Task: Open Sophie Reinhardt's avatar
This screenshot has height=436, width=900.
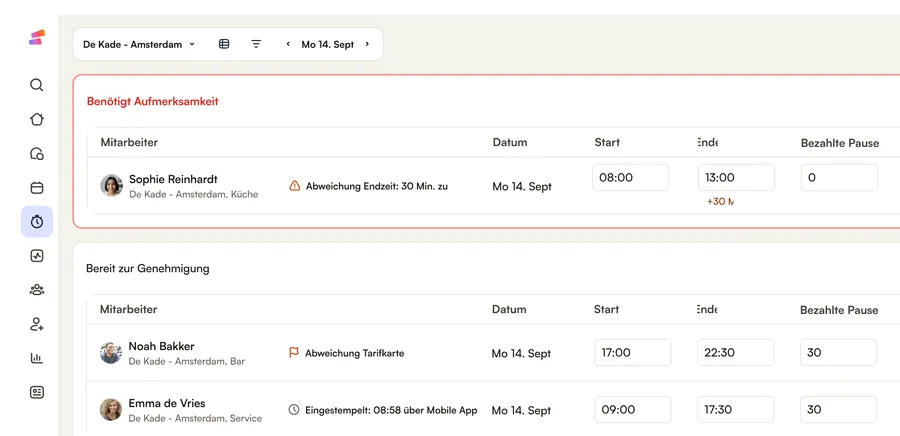Action: click(x=111, y=185)
